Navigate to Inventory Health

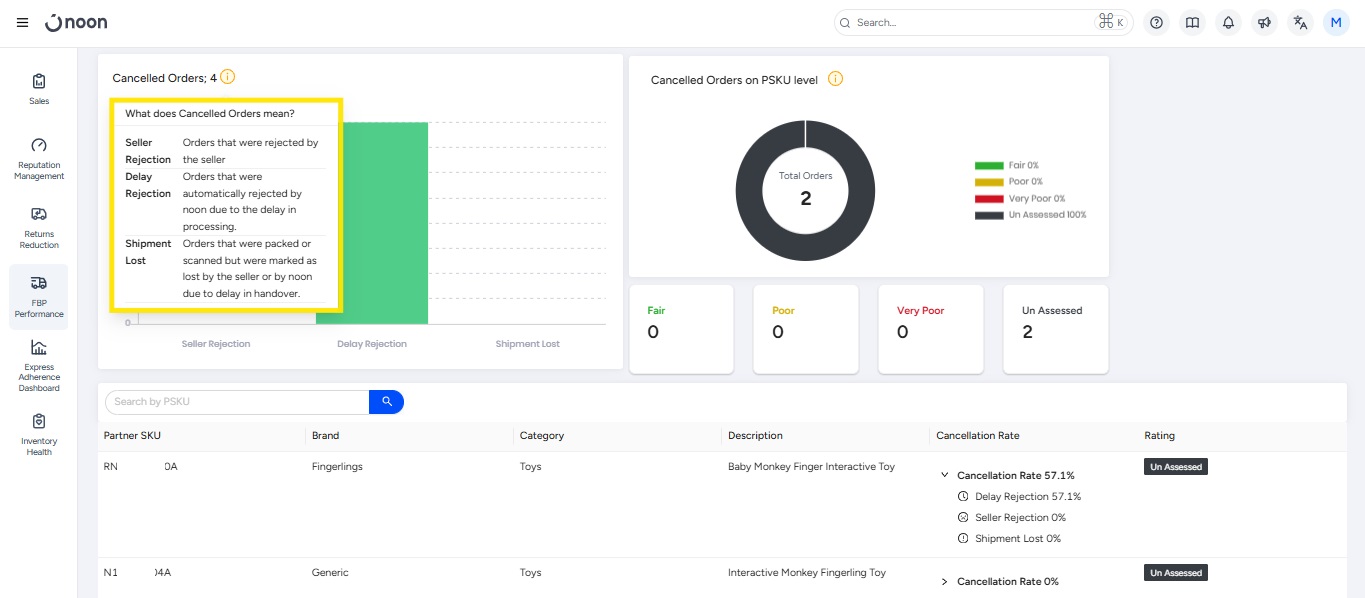pos(39,433)
